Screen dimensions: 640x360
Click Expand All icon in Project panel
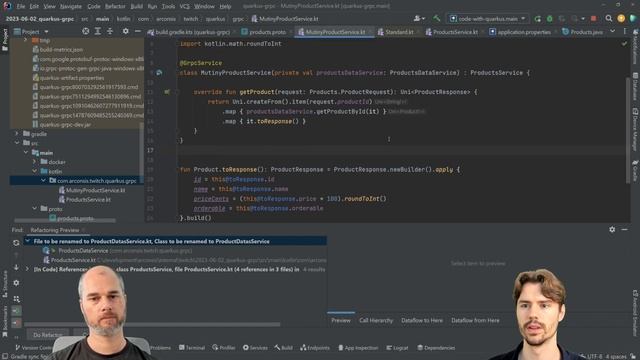point(98,31)
